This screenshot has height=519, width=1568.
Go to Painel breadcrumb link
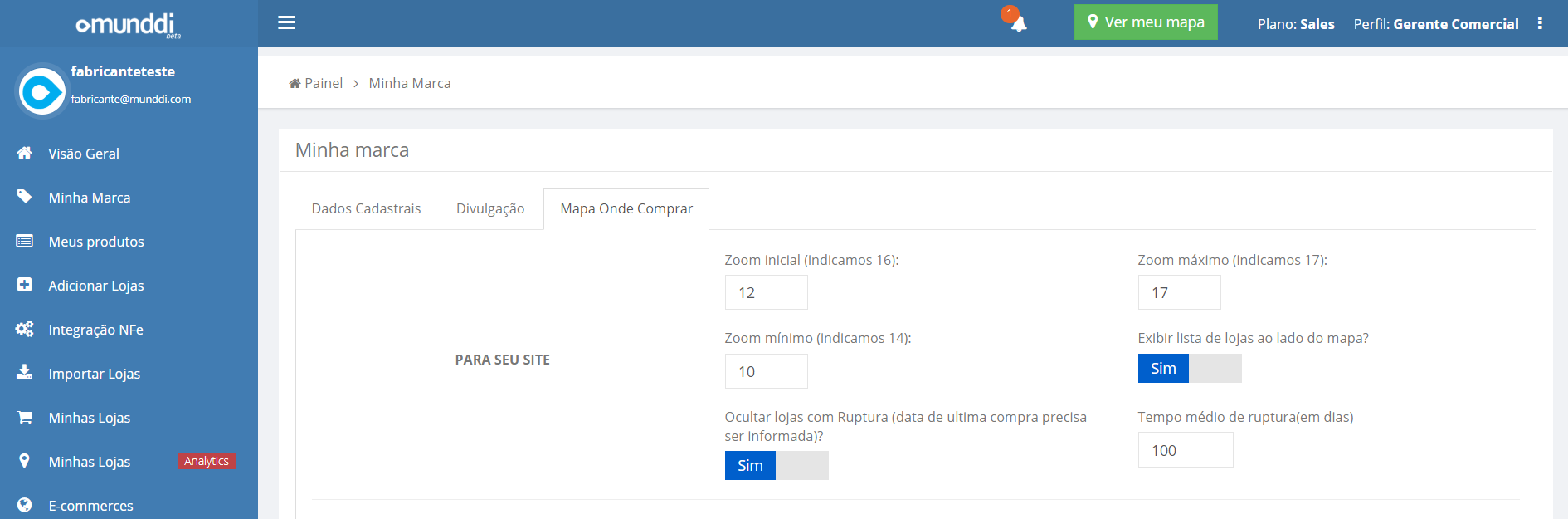pyautogui.click(x=316, y=83)
